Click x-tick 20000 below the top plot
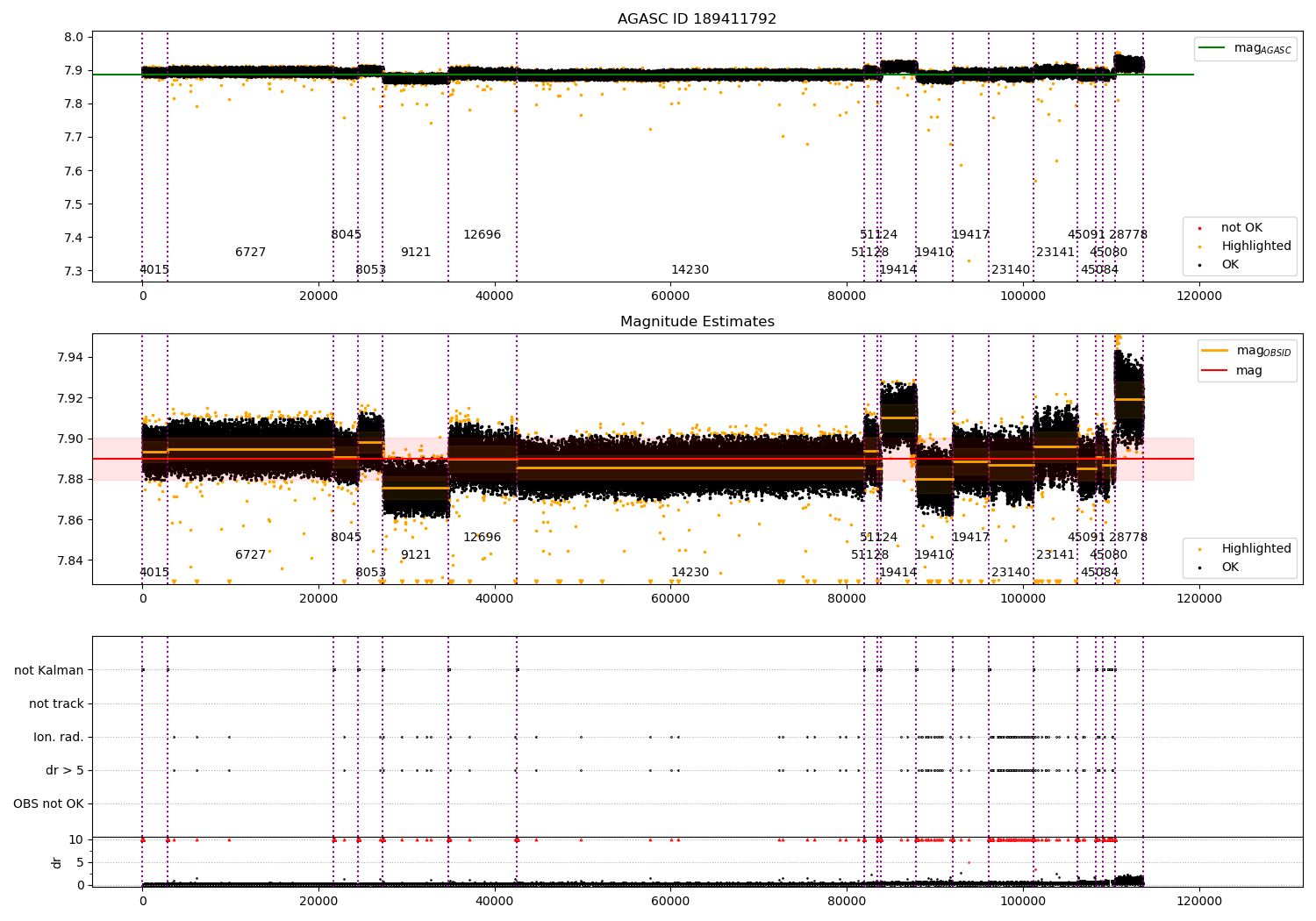Screen dimensions: 1316x921 pos(318,296)
